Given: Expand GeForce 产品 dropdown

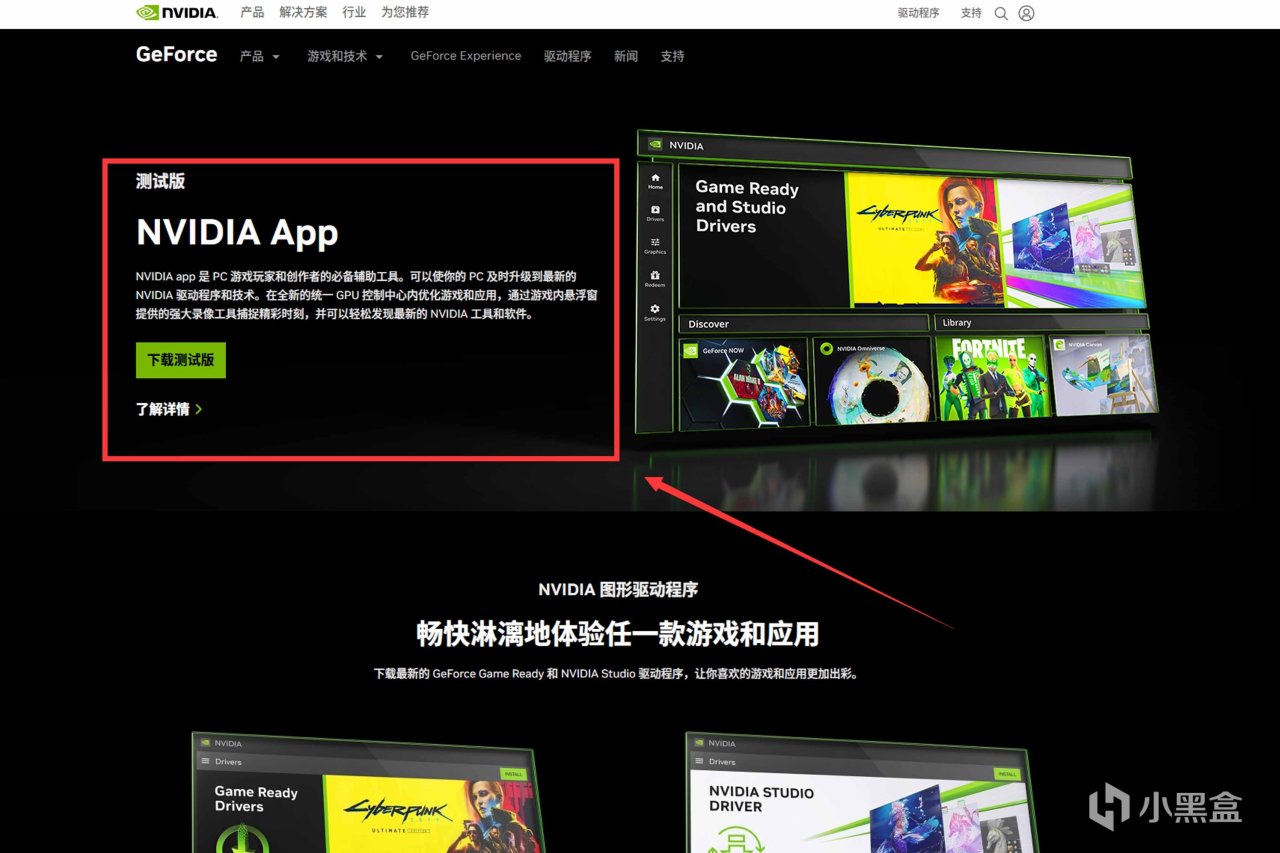Looking at the screenshot, I should point(260,56).
